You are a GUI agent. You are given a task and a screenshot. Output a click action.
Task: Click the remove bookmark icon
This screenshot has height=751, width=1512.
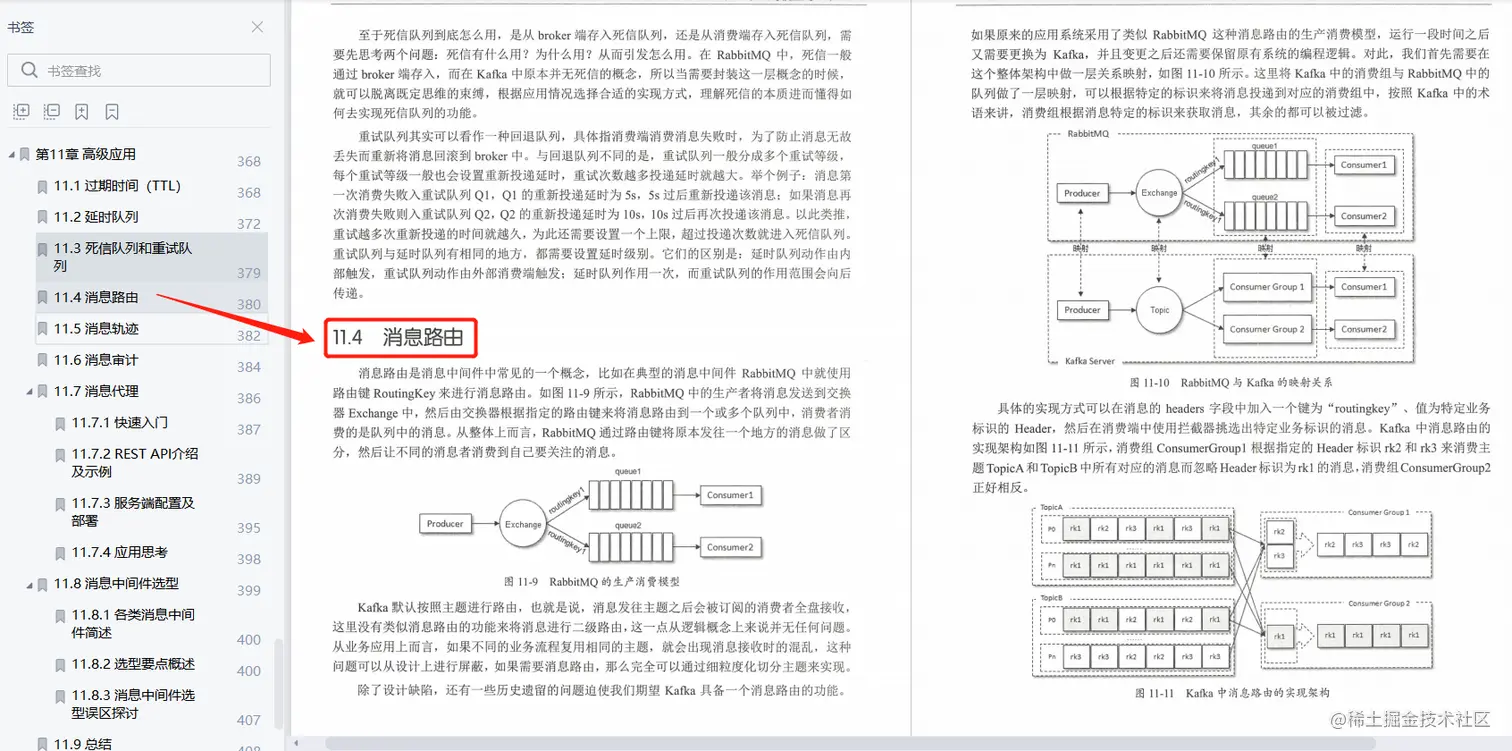point(111,111)
